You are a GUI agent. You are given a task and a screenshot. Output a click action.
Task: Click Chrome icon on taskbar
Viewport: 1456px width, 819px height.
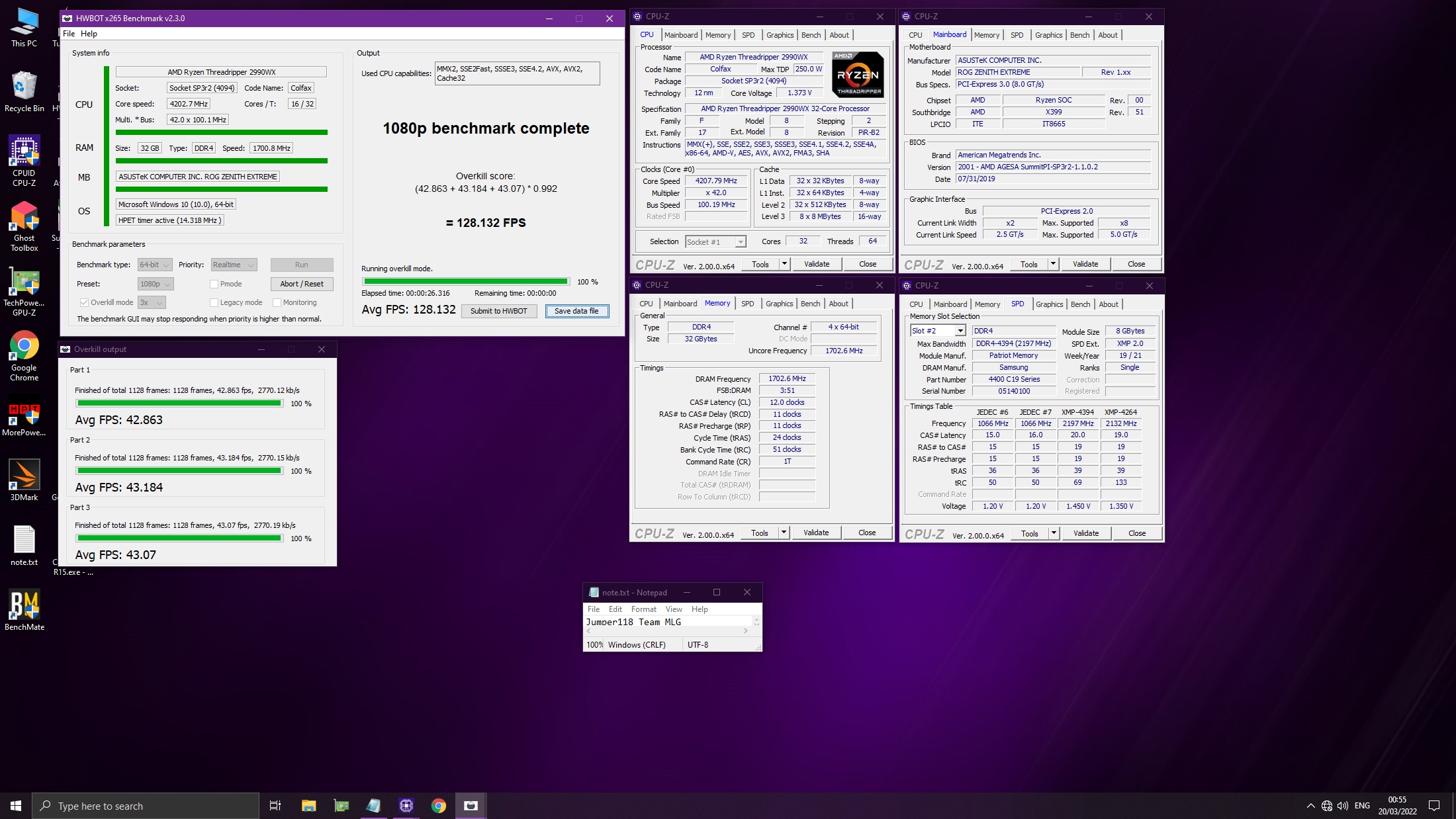[438, 805]
